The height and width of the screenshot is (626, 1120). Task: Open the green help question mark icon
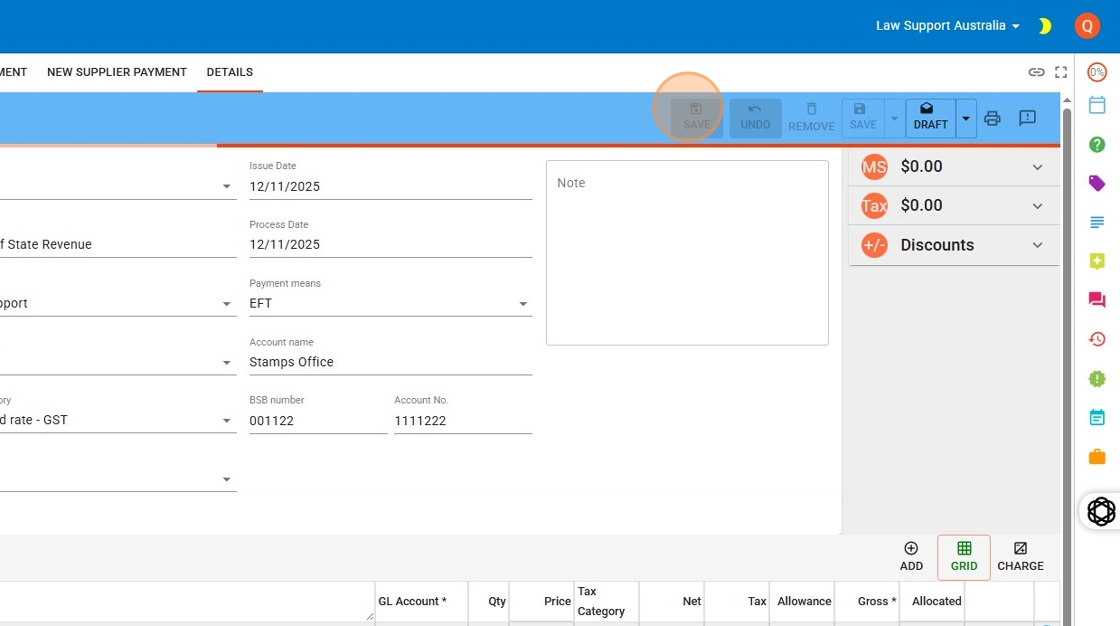pos(1097,145)
